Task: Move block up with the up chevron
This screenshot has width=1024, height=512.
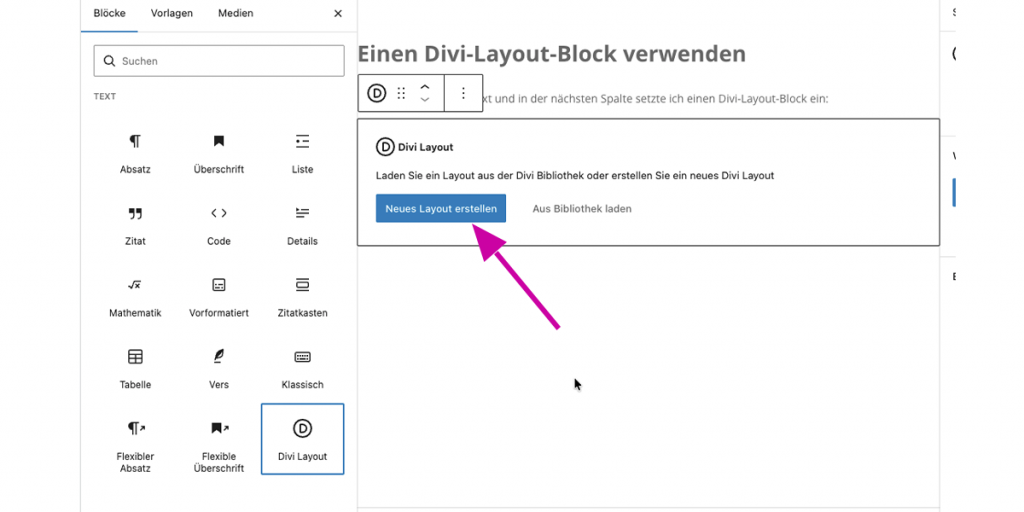Action: 425,87
